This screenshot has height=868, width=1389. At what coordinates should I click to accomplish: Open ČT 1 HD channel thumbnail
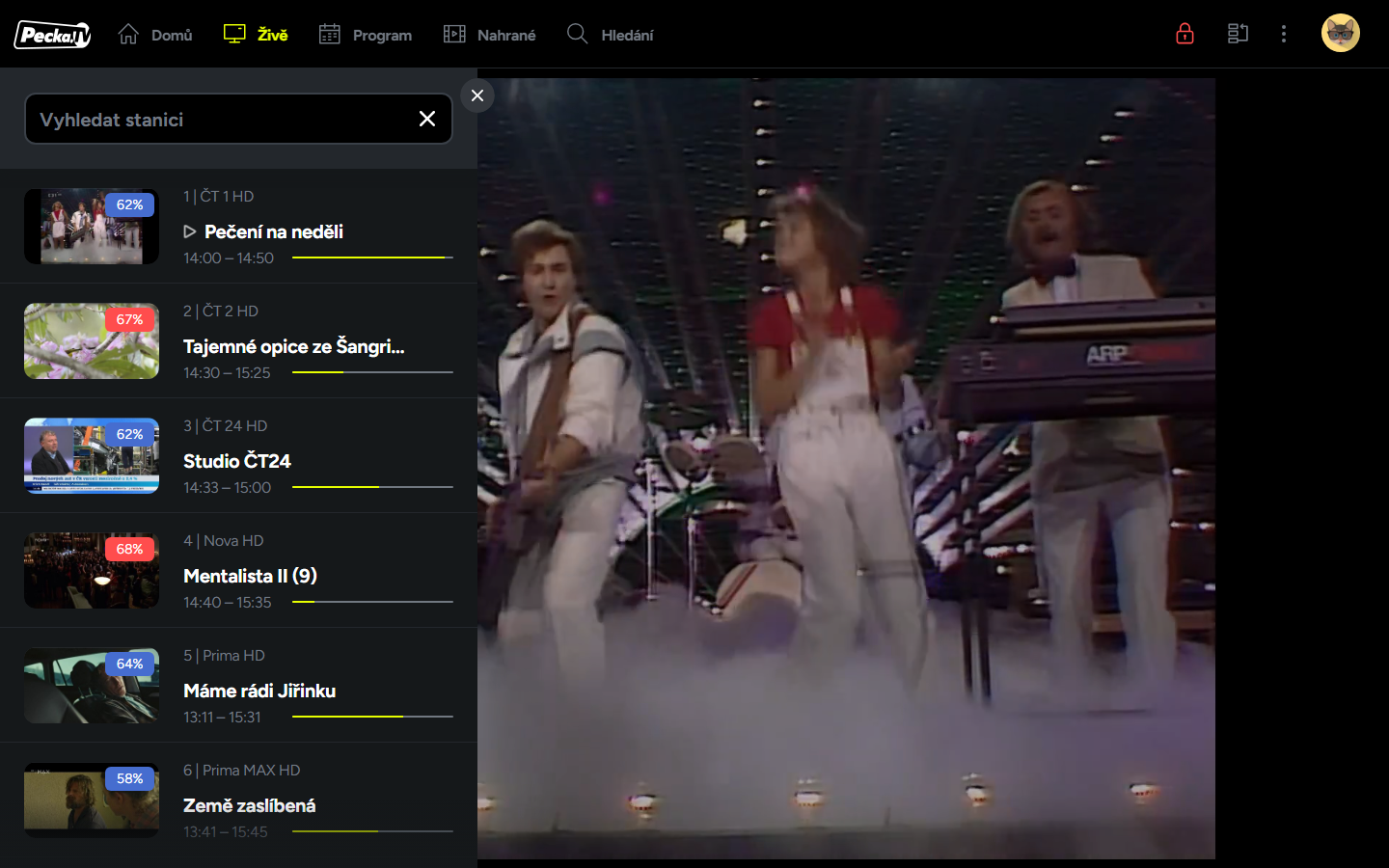point(92,227)
